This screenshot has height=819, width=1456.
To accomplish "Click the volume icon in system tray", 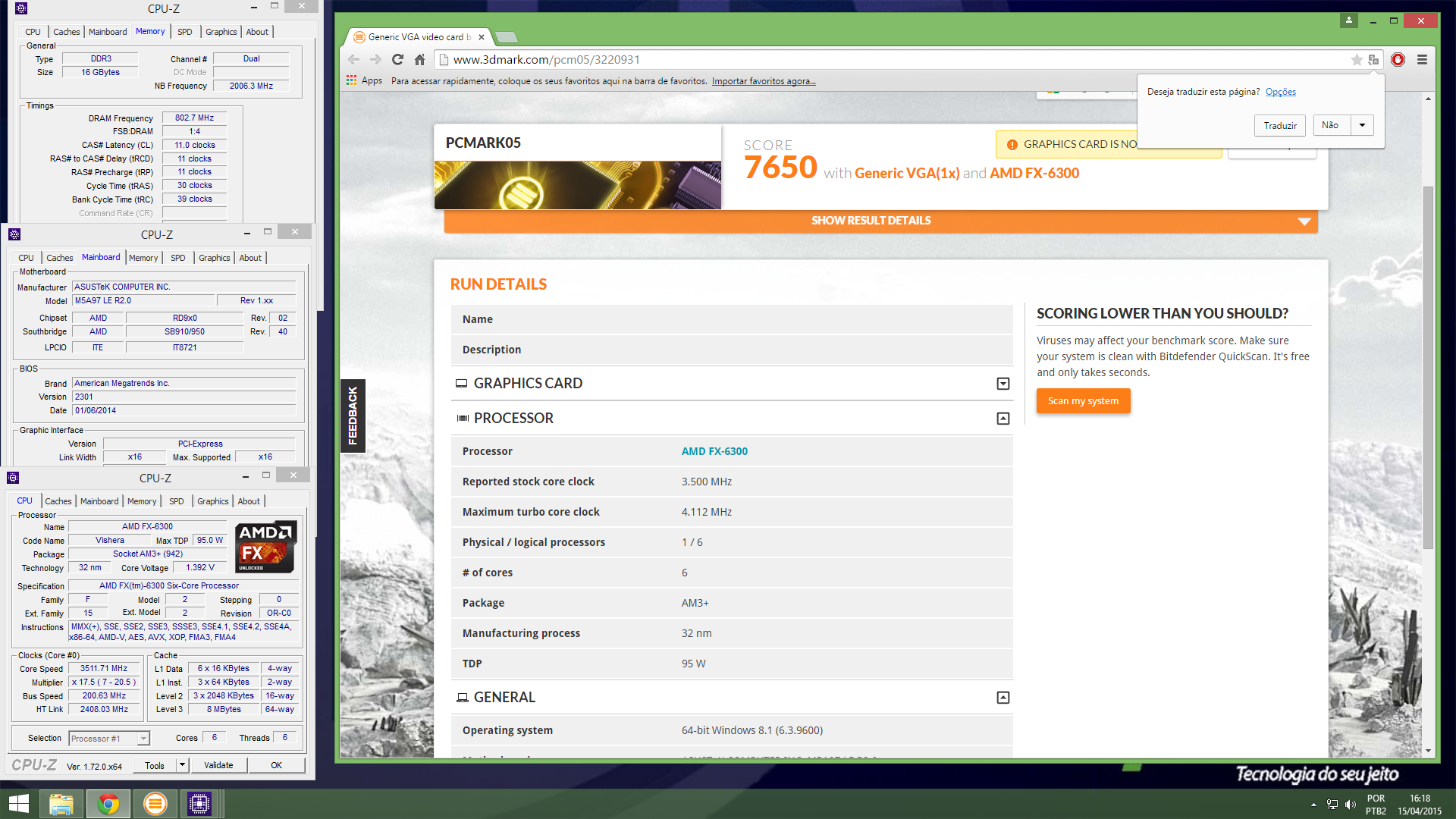I will tap(1351, 805).
